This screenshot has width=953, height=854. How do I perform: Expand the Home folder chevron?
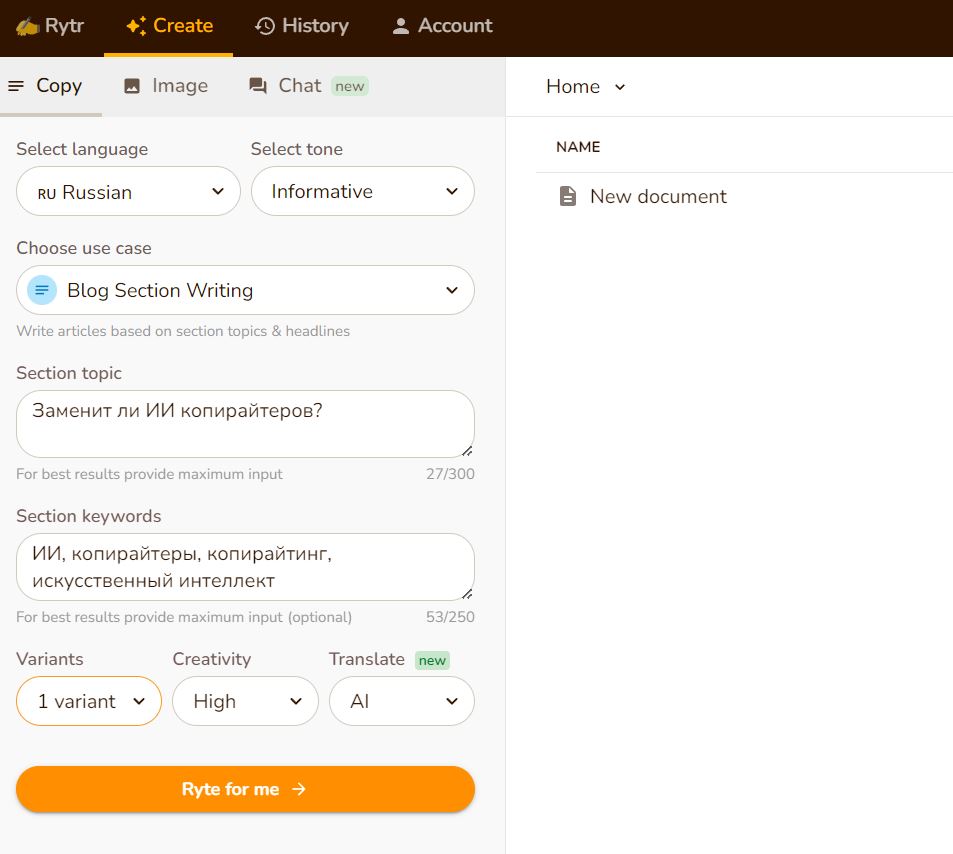click(x=620, y=87)
